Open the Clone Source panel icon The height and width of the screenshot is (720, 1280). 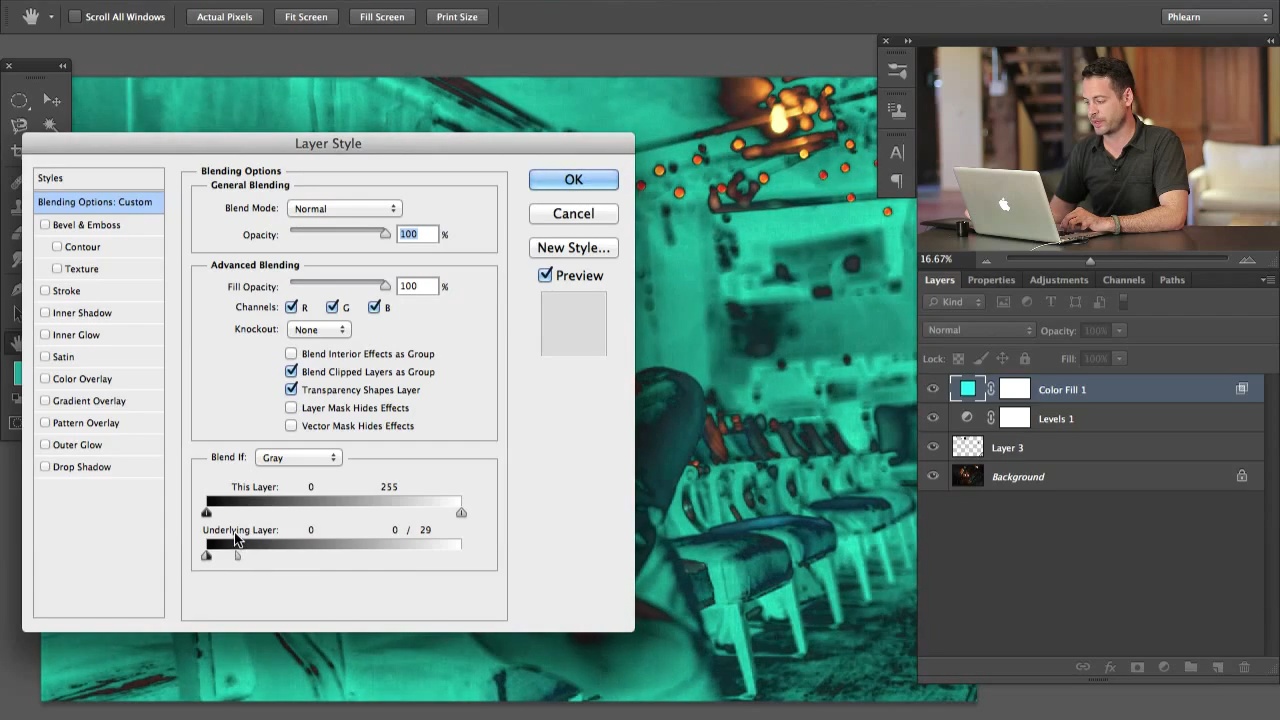click(897, 110)
